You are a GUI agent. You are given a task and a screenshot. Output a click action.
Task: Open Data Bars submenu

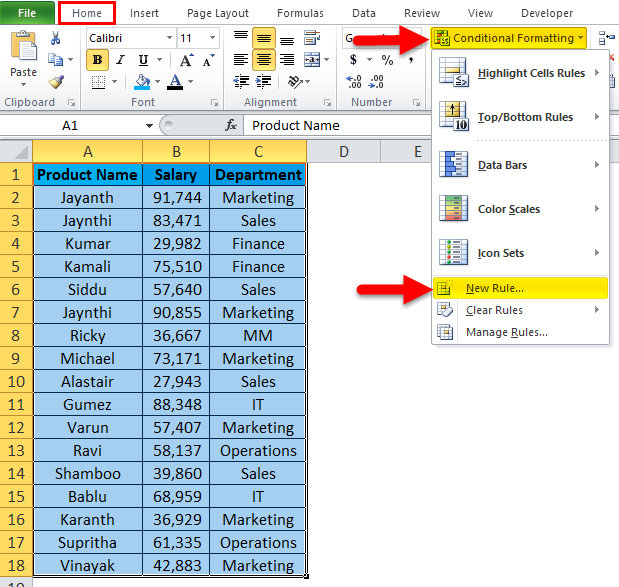pos(520,165)
